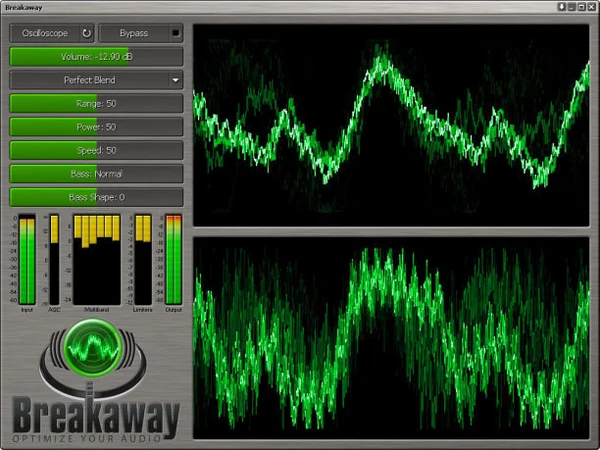600x450 pixels.
Task: Adjust the Volume -12.90 dB slider
Action: (96, 57)
